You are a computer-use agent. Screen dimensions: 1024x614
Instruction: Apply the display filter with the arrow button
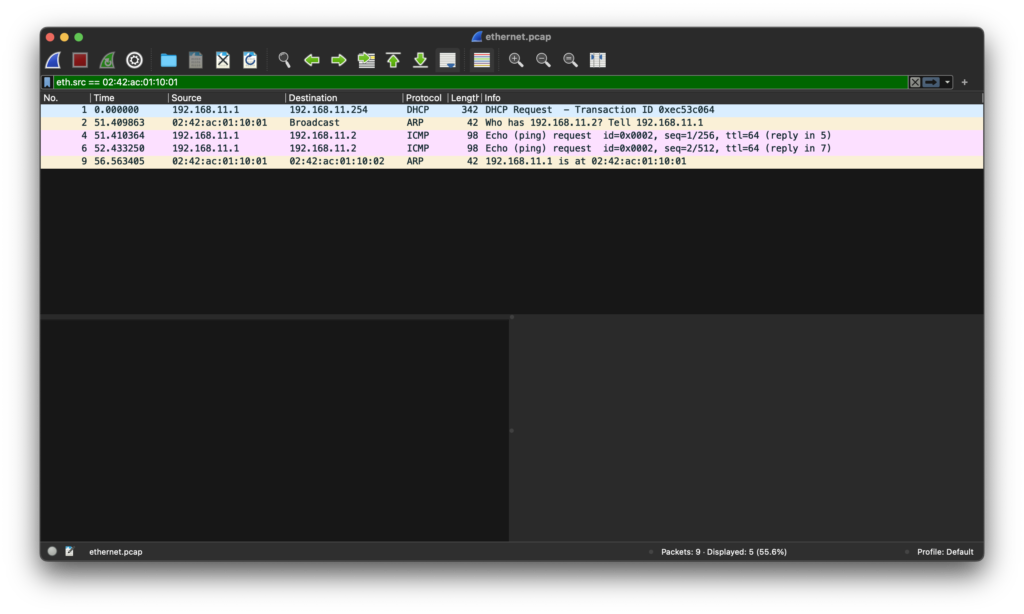click(931, 82)
